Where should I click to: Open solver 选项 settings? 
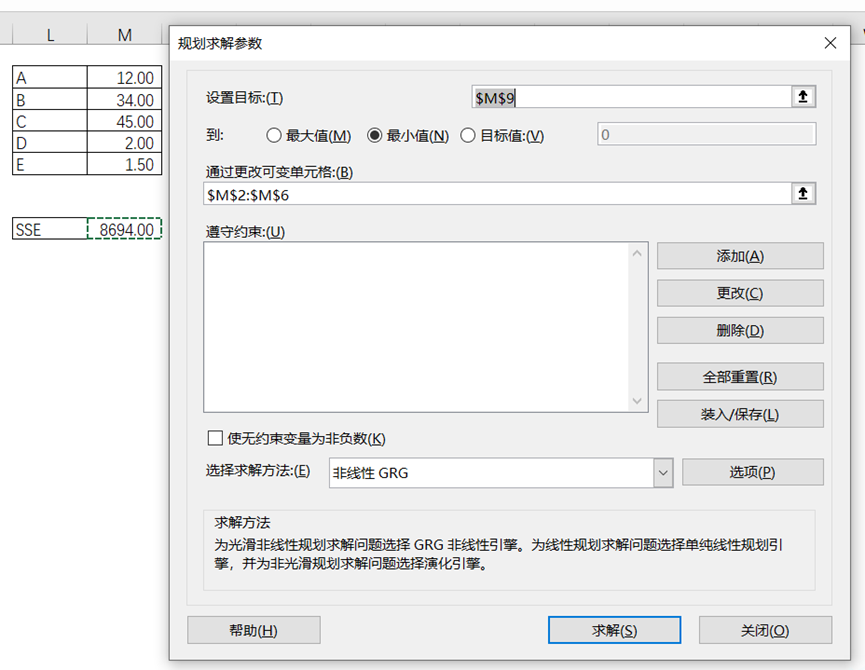[x=752, y=473]
